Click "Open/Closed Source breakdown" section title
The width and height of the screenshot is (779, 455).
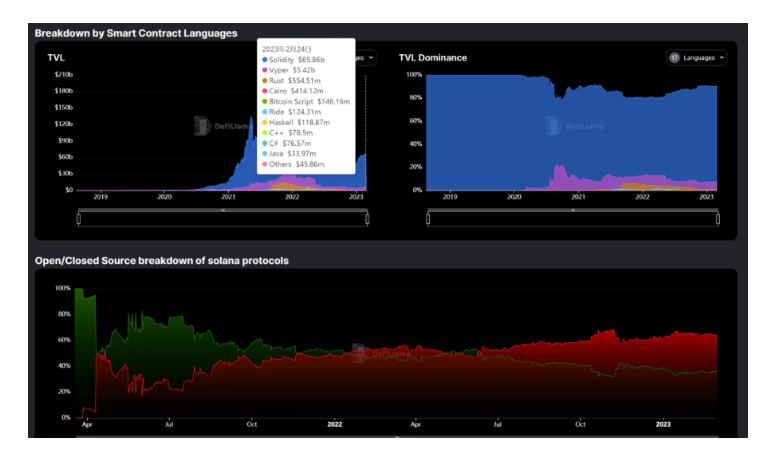[x=162, y=260]
